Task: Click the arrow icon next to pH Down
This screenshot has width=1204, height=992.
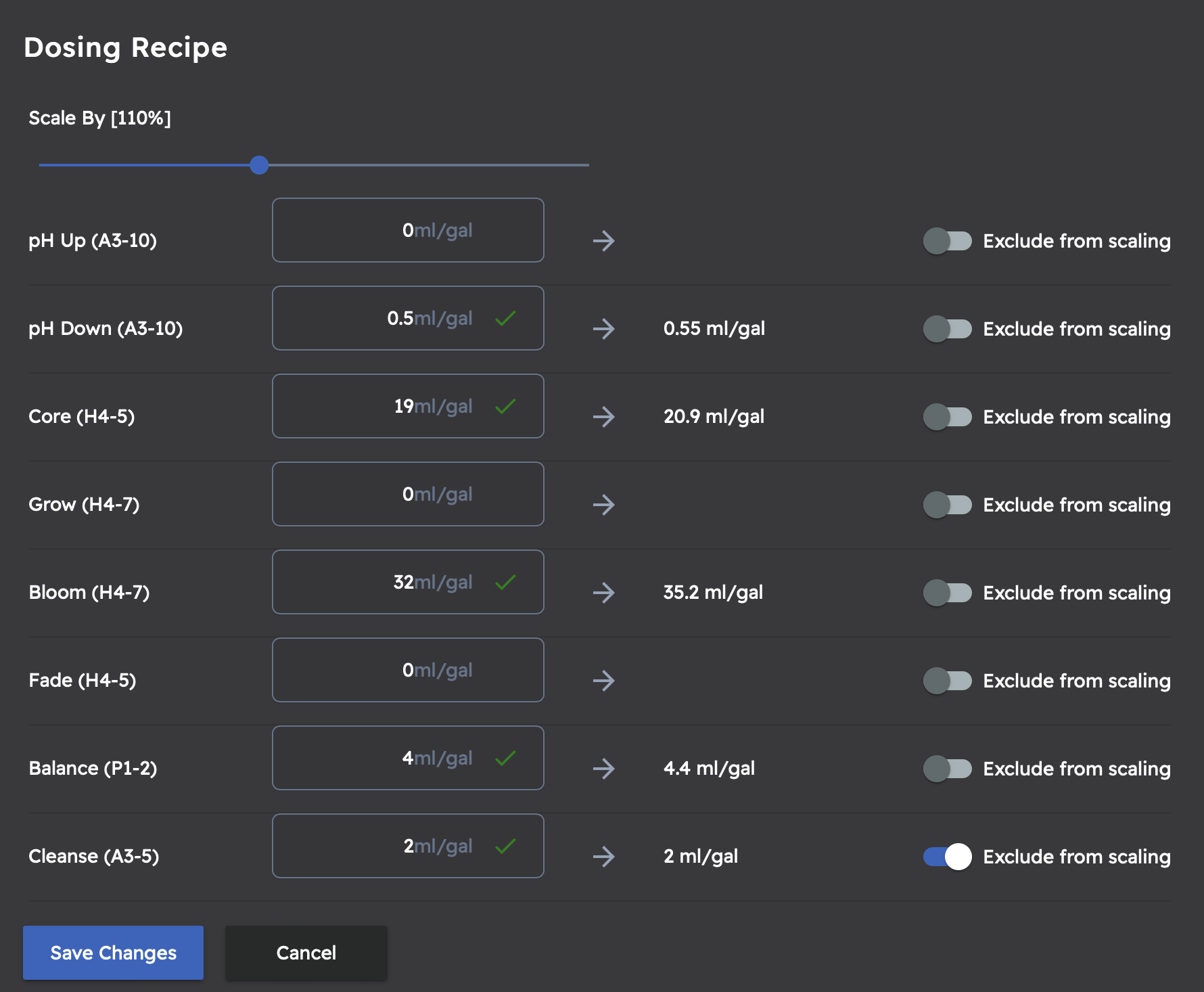Action: coord(603,329)
